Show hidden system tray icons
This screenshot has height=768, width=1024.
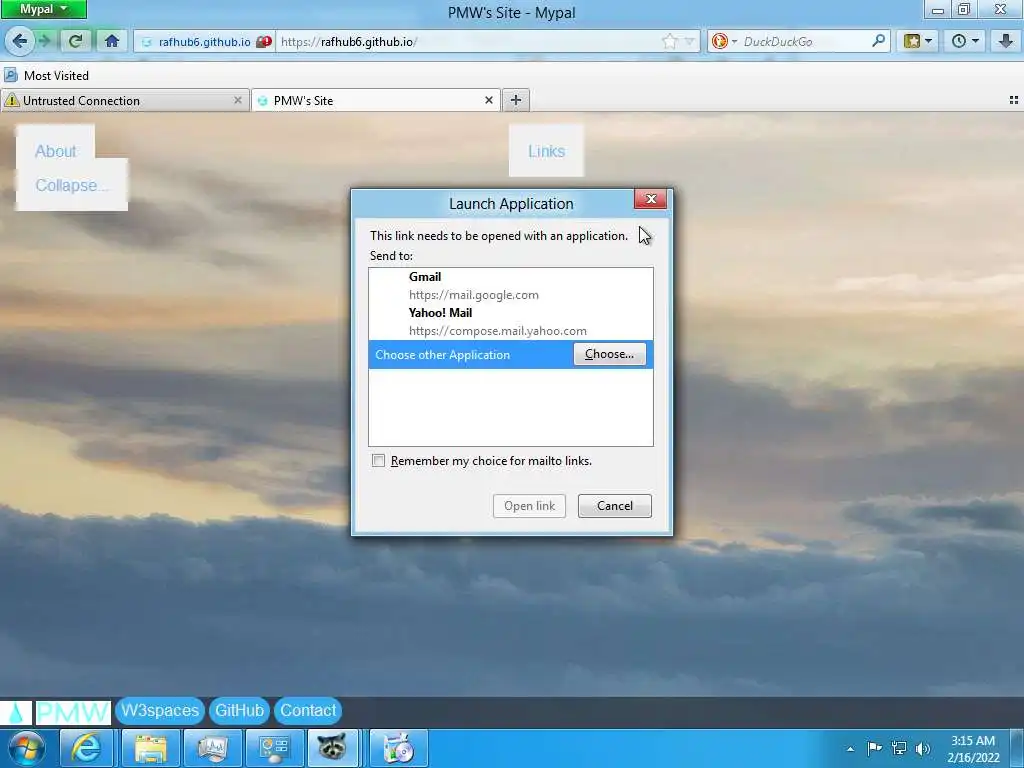tap(850, 749)
